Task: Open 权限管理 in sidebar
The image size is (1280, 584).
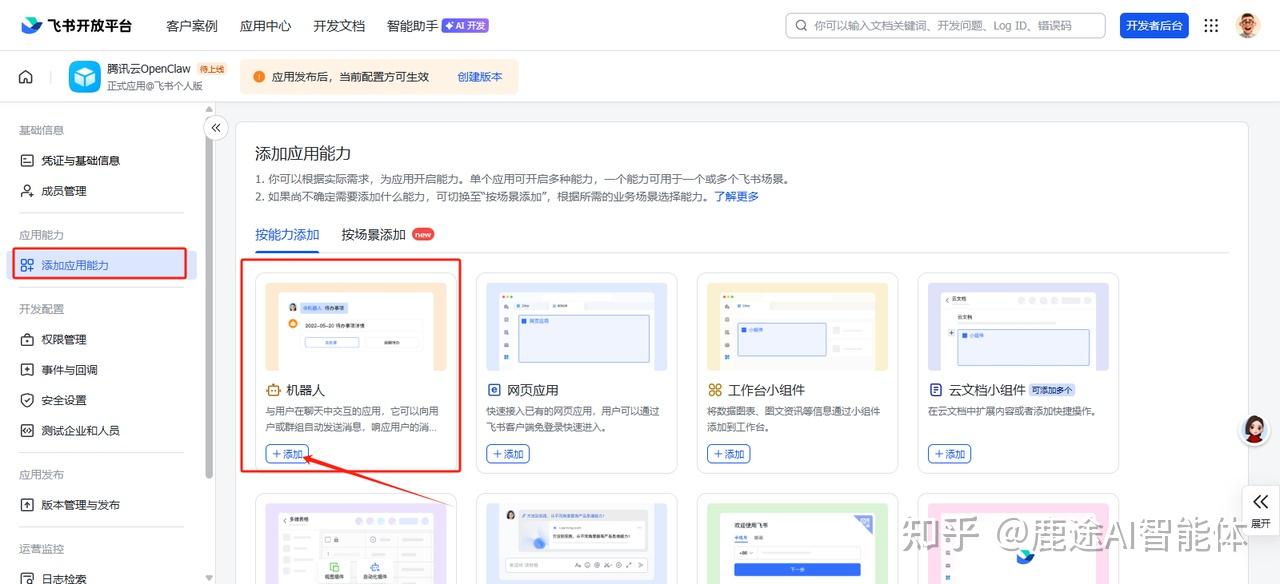Action: (x=63, y=340)
